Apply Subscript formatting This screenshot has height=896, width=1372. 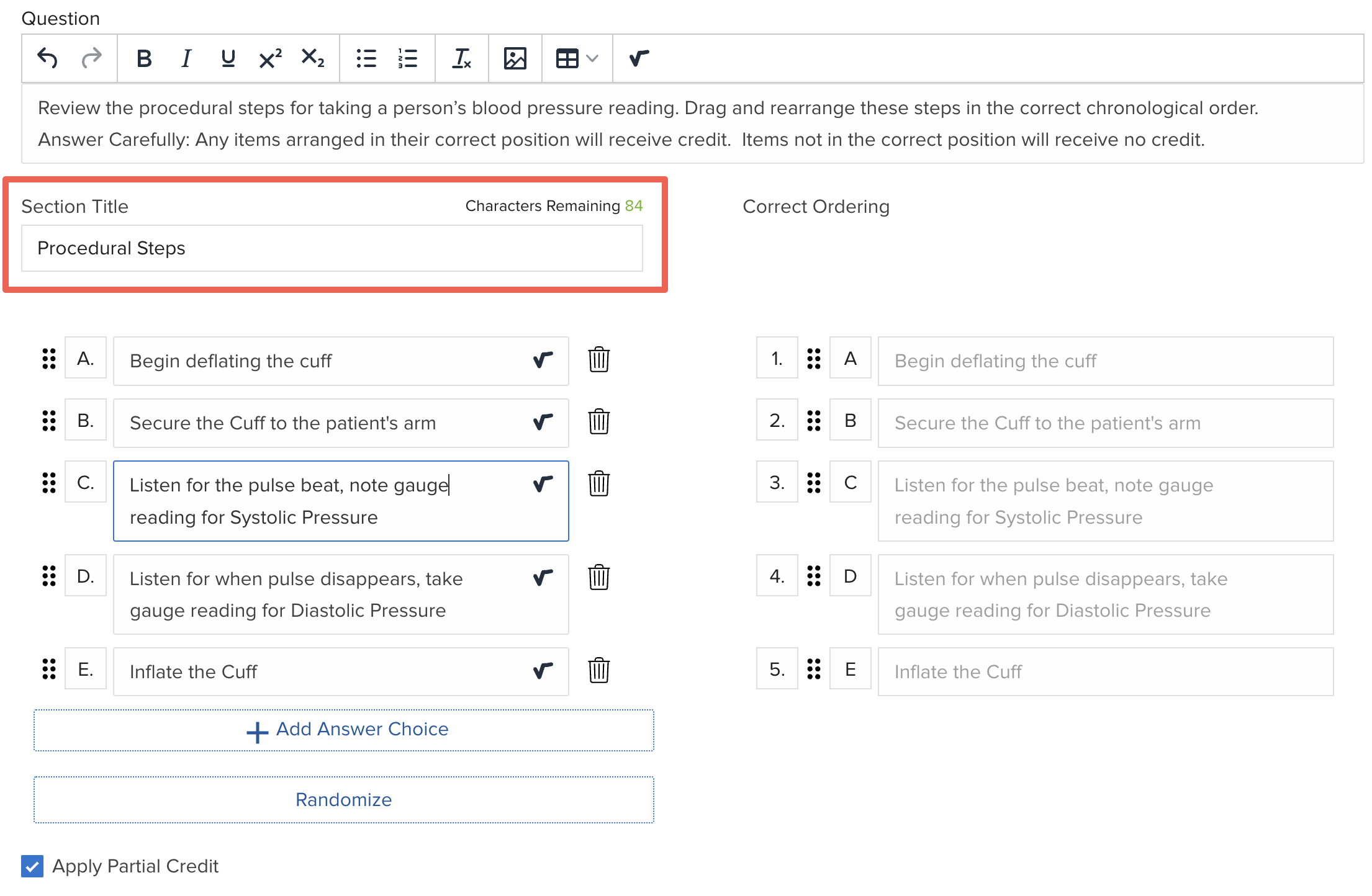tap(312, 58)
